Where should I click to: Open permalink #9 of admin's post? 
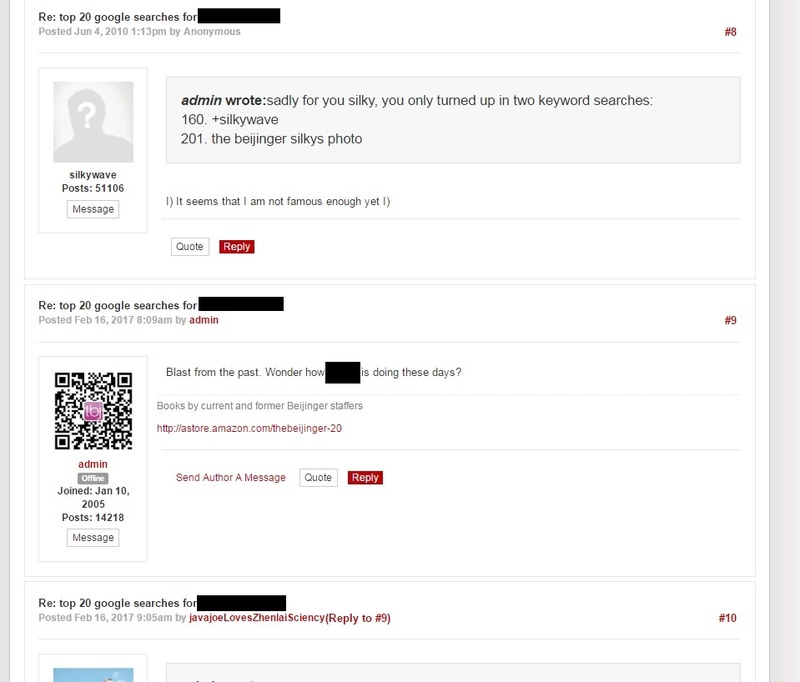pos(730,320)
